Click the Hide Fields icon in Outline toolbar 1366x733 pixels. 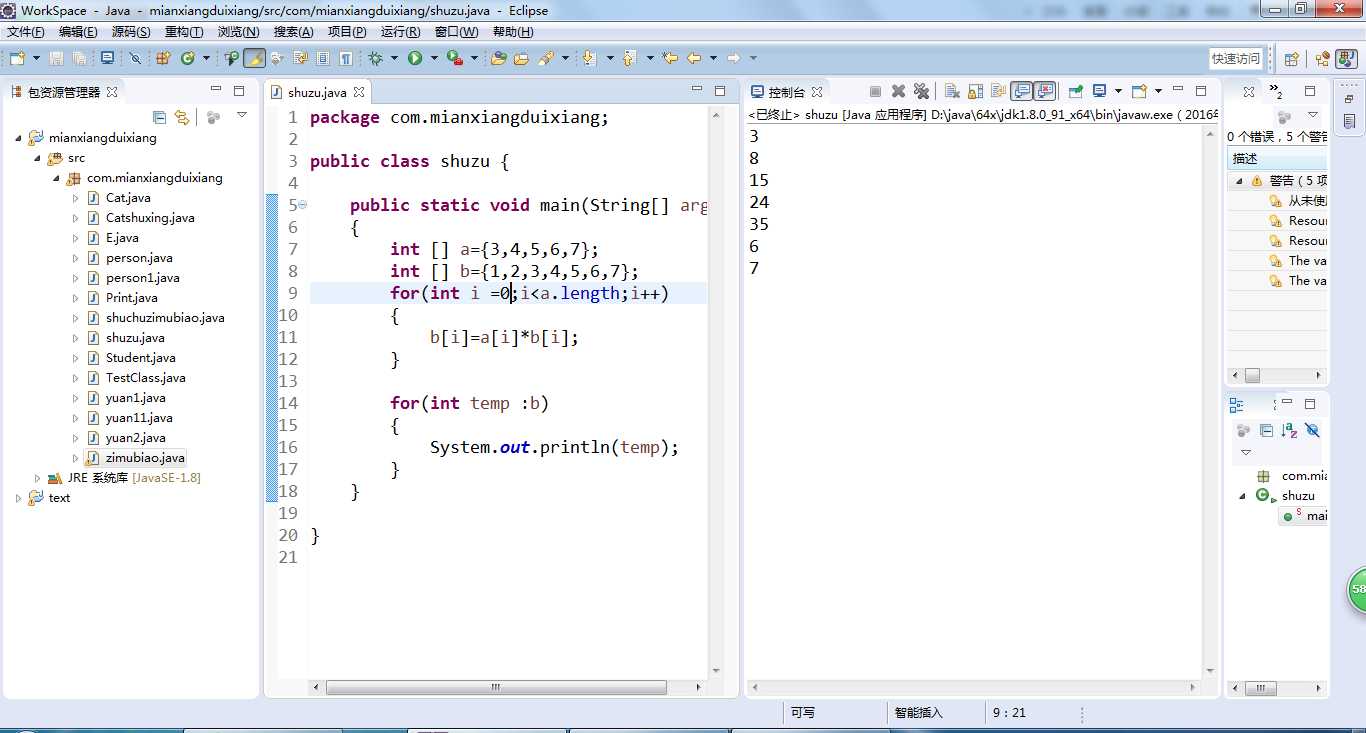(1313, 430)
